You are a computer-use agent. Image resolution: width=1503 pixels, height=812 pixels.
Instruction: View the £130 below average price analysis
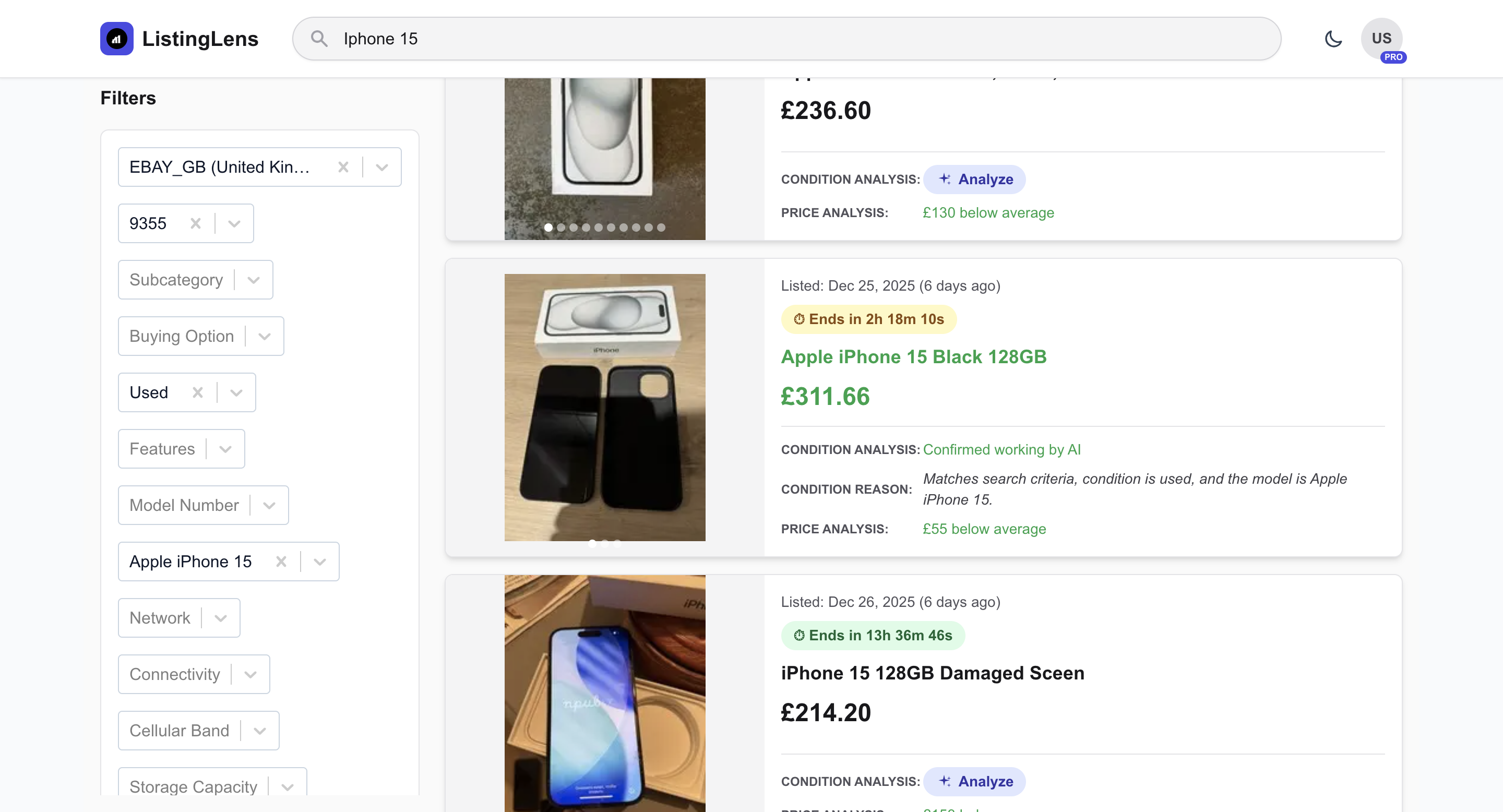[x=988, y=212]
